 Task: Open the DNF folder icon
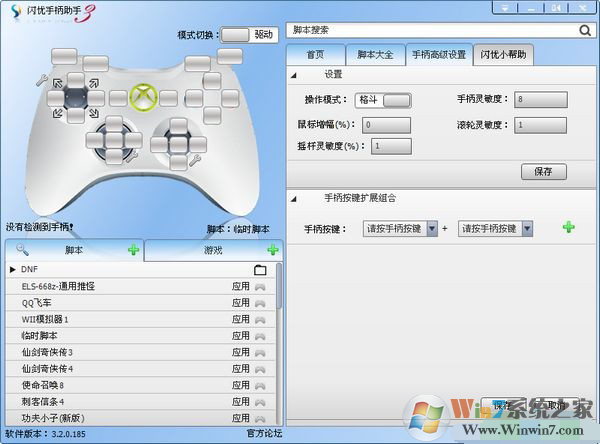coord(260,270)
